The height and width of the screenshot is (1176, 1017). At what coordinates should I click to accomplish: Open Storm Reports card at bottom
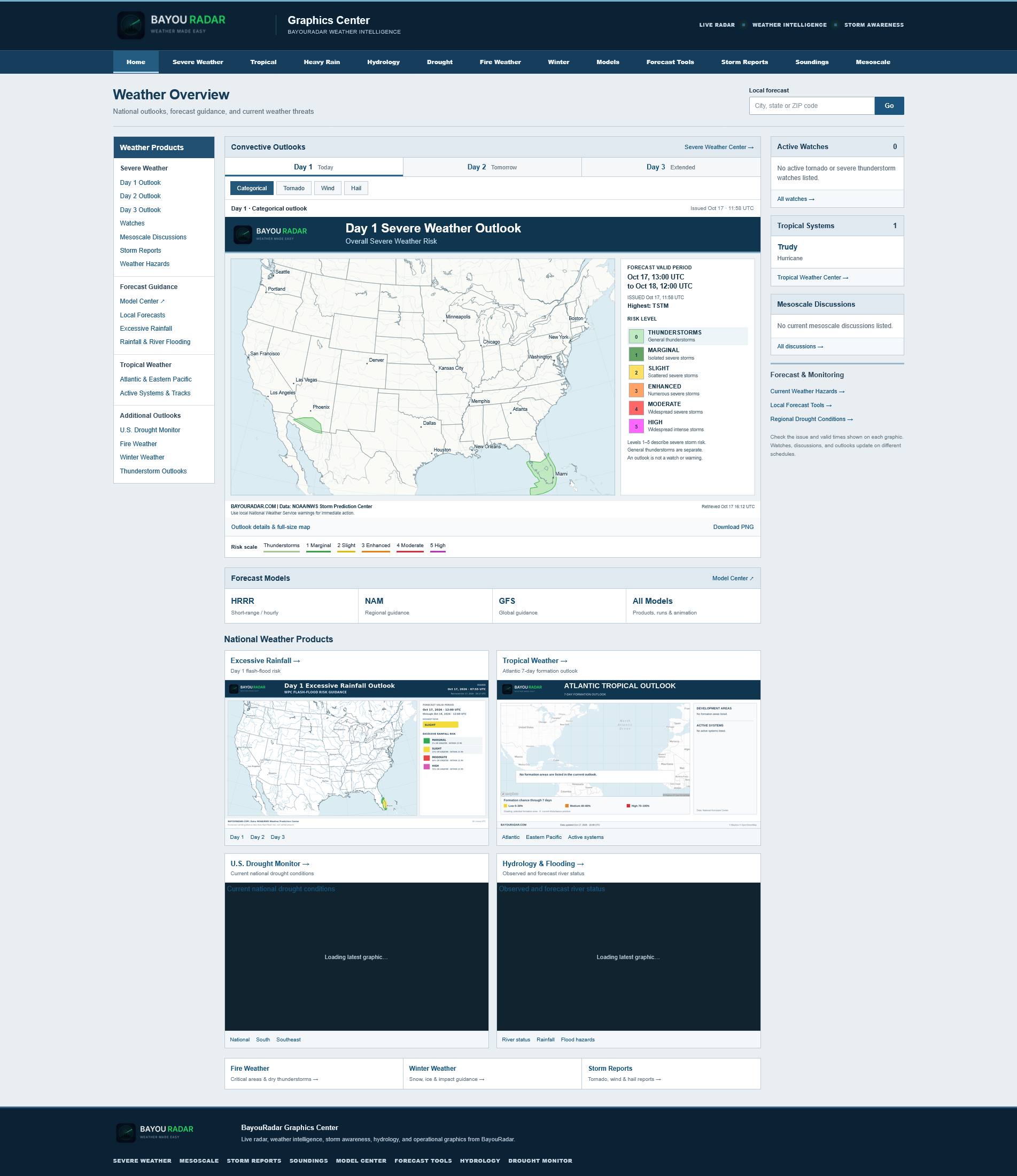coord(671,1073)
